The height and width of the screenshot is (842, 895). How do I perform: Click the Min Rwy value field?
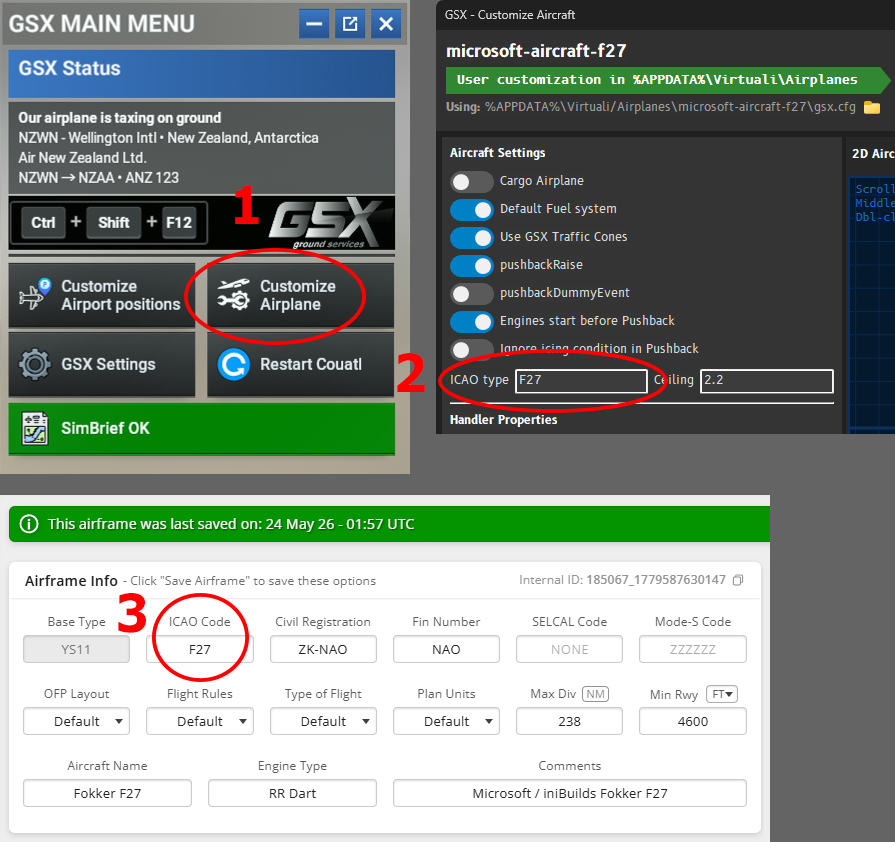click(693, 722)
